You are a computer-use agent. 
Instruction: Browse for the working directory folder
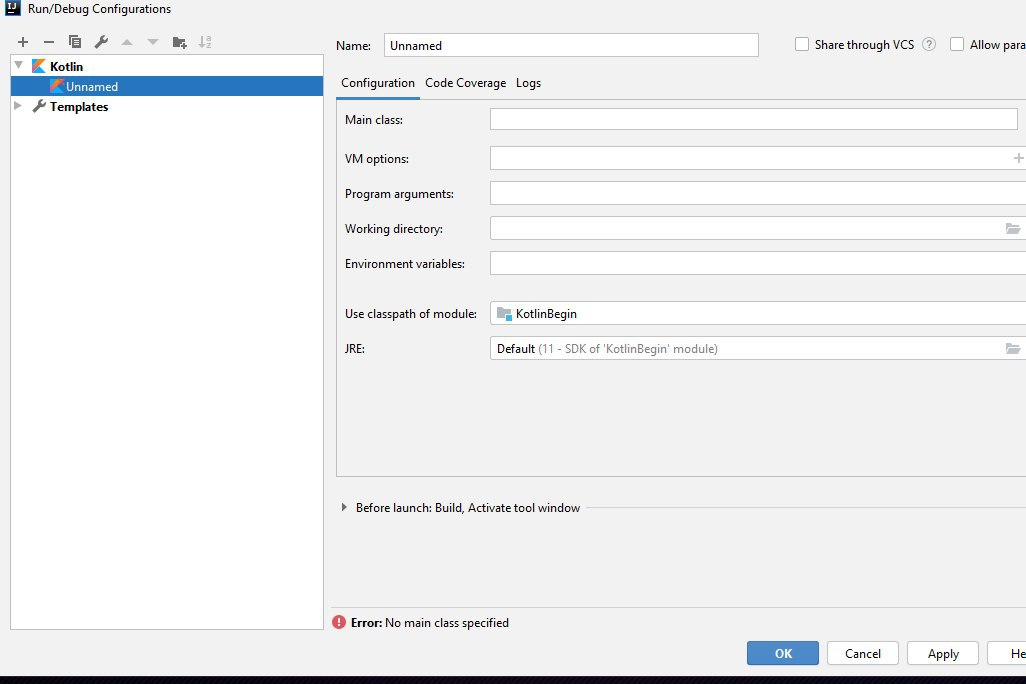(x=1013, y=228)
